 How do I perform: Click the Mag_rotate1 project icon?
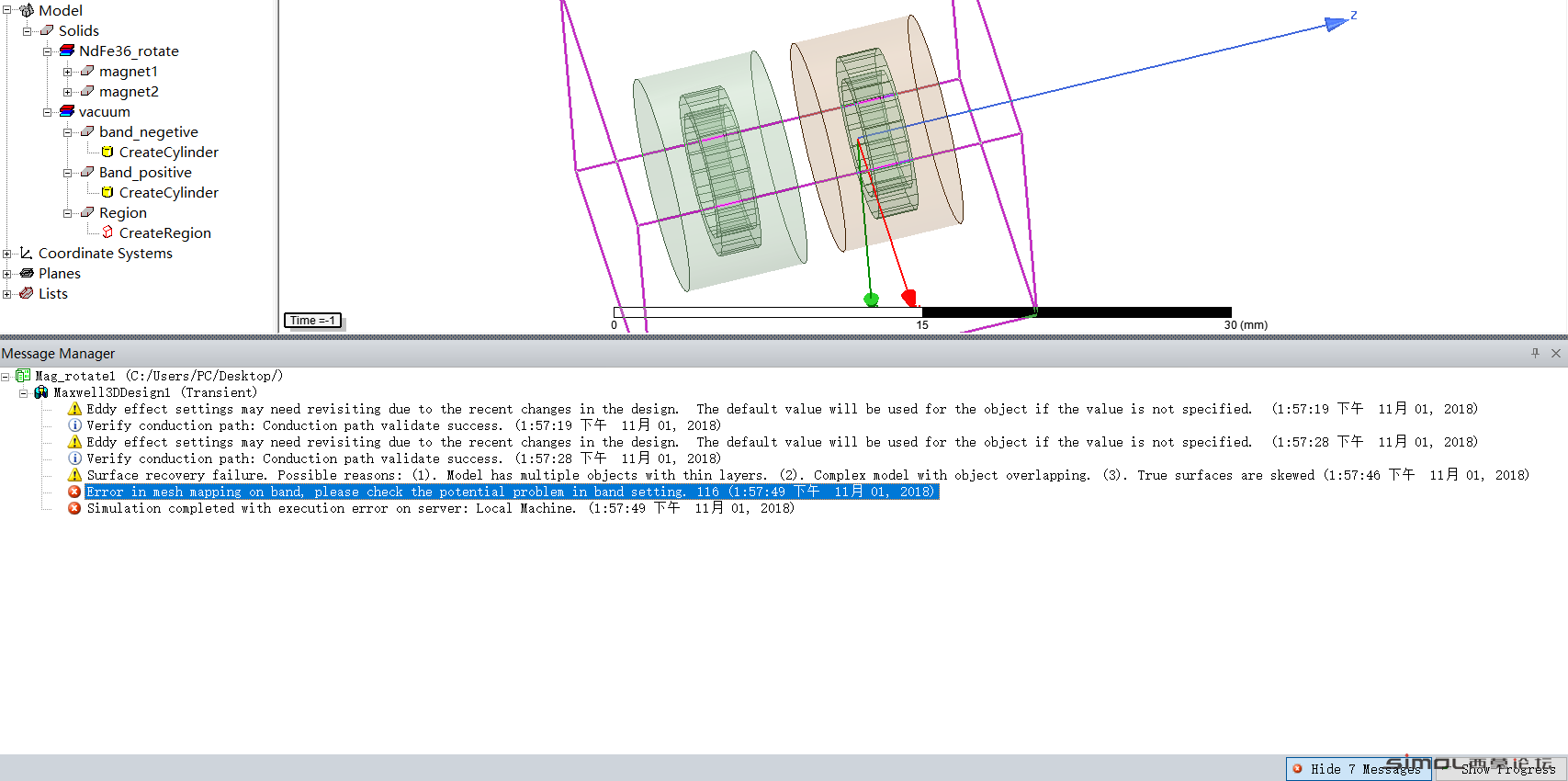point(24,376)
